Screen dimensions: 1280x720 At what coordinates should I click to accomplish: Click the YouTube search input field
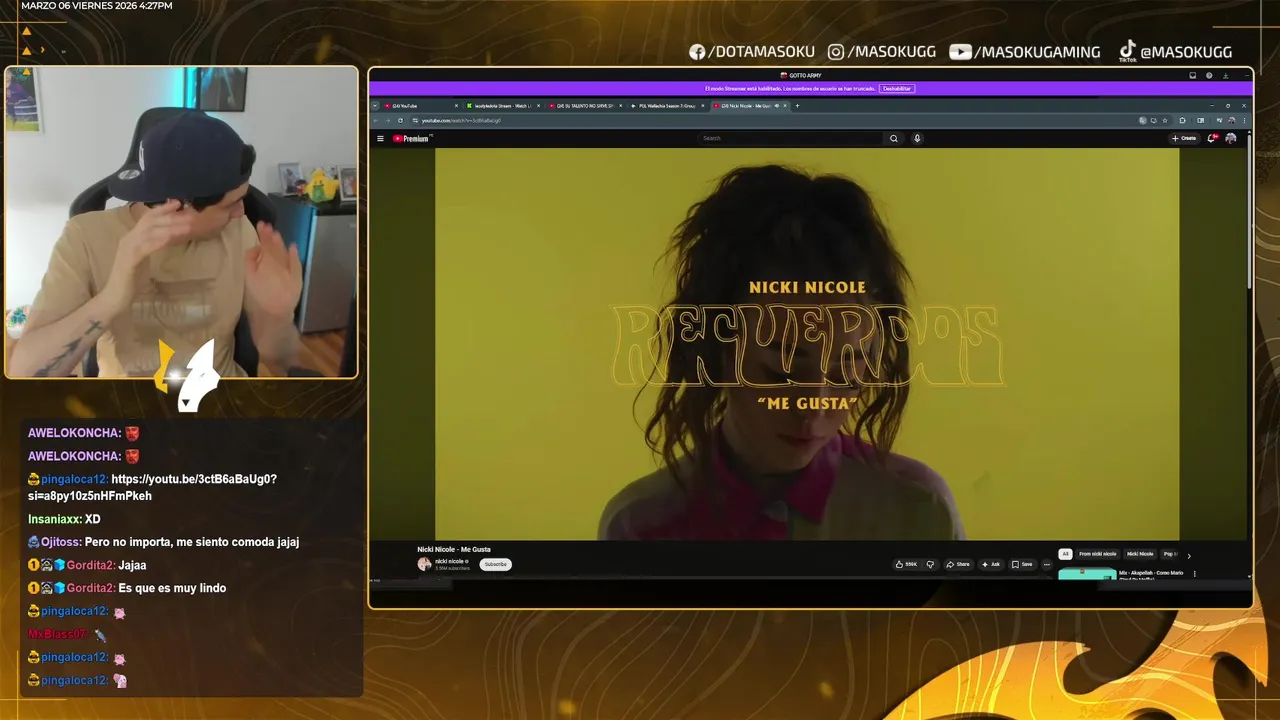(792, 138)
